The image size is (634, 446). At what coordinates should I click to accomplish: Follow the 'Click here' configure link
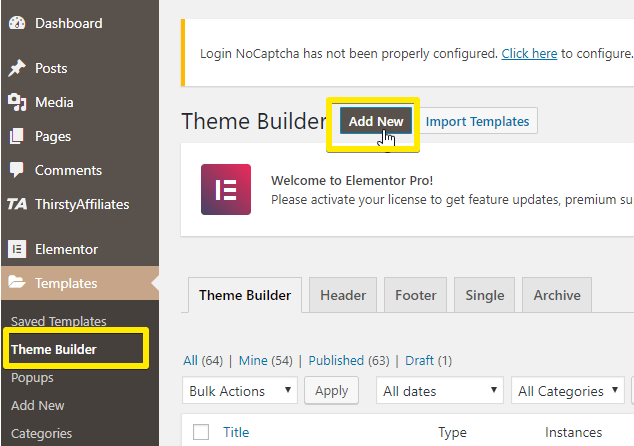(x=529, y=53)
